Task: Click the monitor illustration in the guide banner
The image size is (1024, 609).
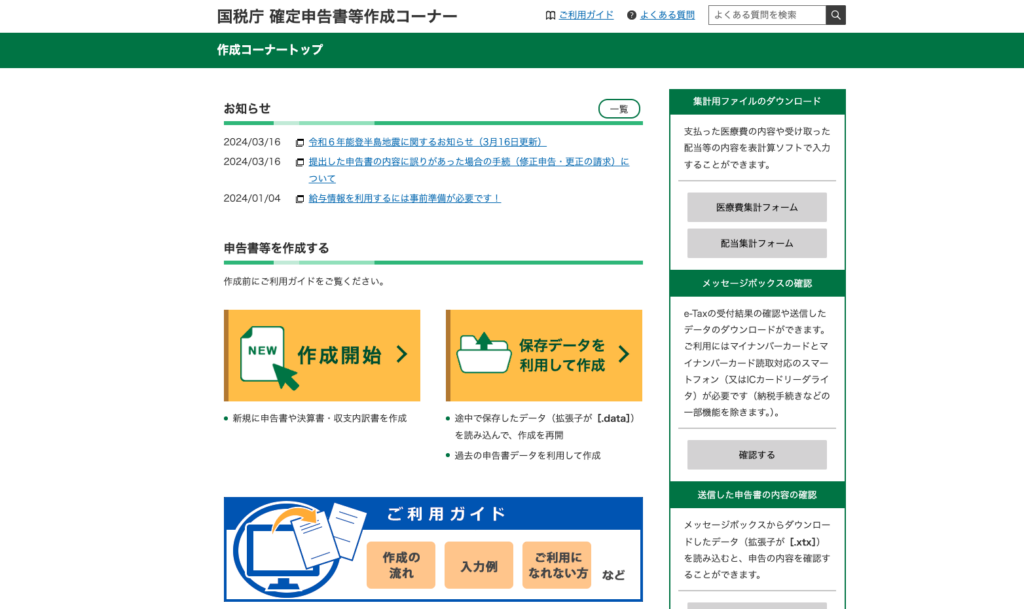Action: tap(282, 557)
